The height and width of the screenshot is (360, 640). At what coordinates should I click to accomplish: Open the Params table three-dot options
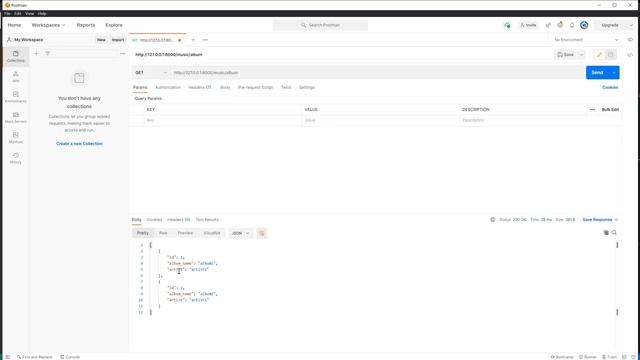coord(592,109)
